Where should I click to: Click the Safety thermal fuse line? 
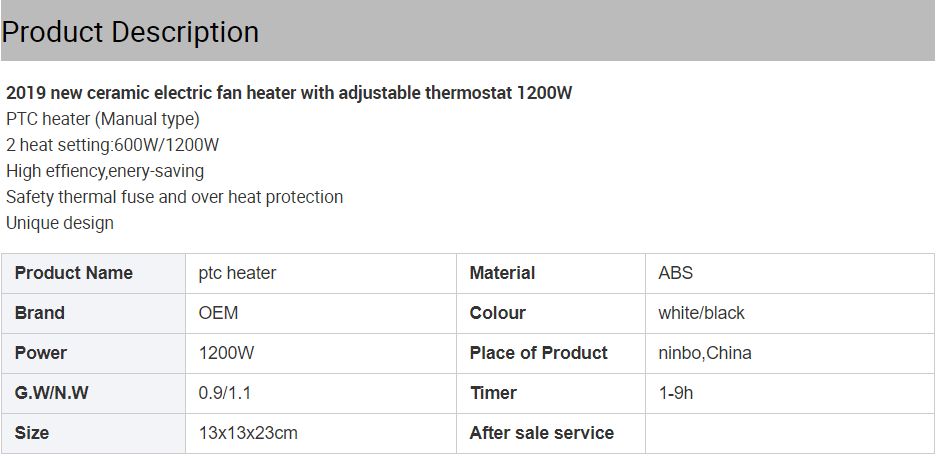click(175, 197)
